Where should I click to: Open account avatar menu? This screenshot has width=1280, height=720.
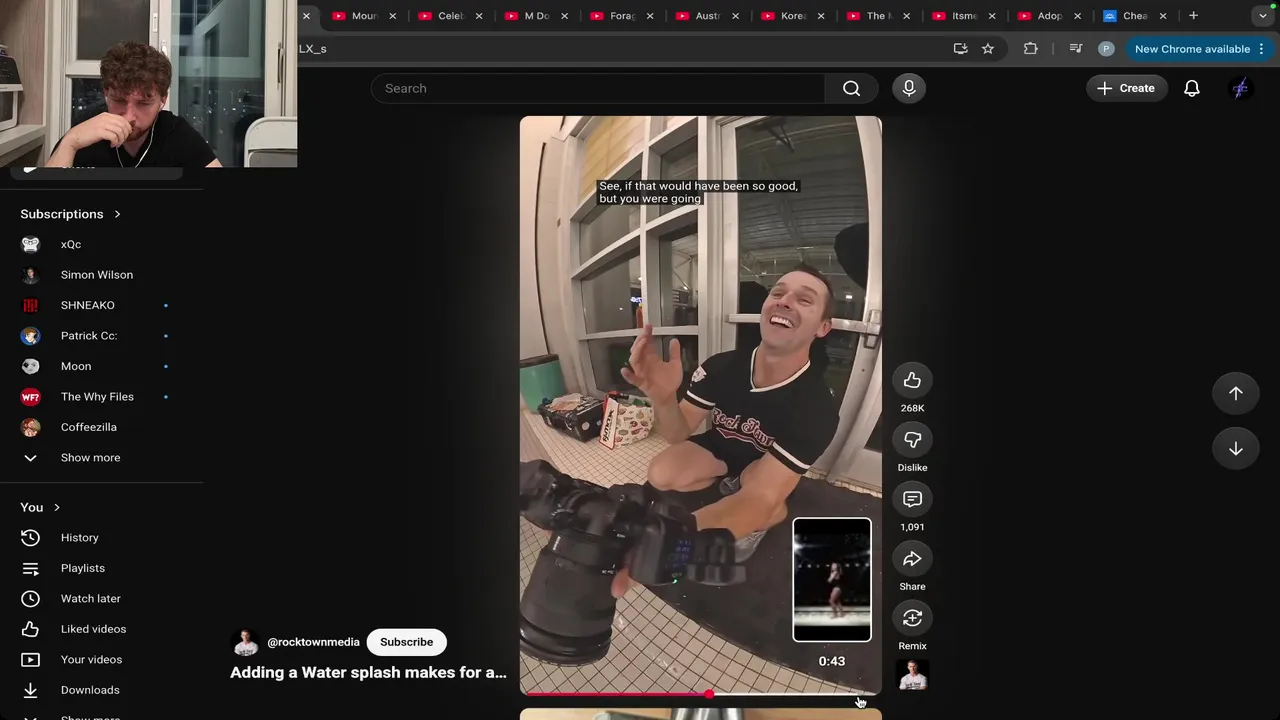pos(1240,88)
